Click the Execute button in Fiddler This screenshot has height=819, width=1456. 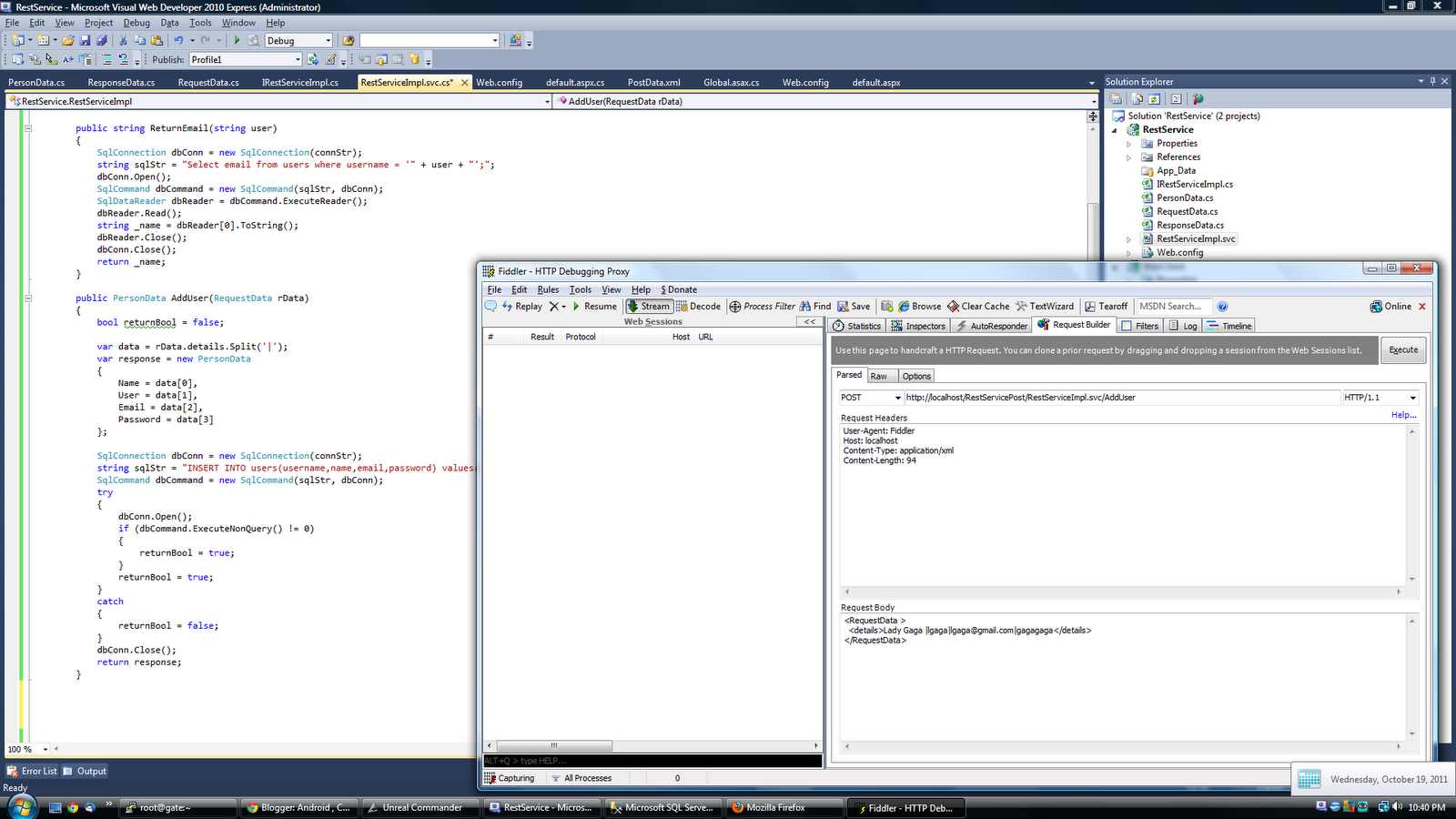(1403, 350)
